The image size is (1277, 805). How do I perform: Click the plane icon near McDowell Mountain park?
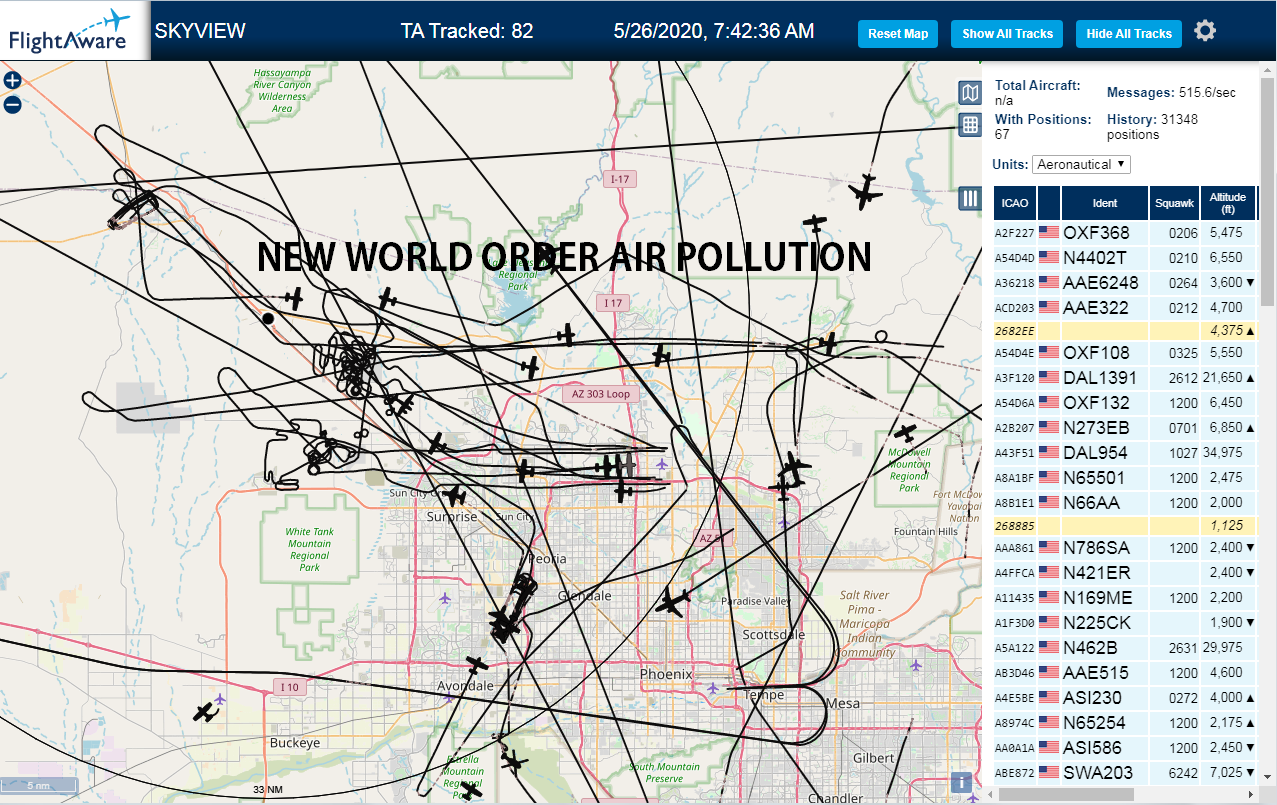905,433
